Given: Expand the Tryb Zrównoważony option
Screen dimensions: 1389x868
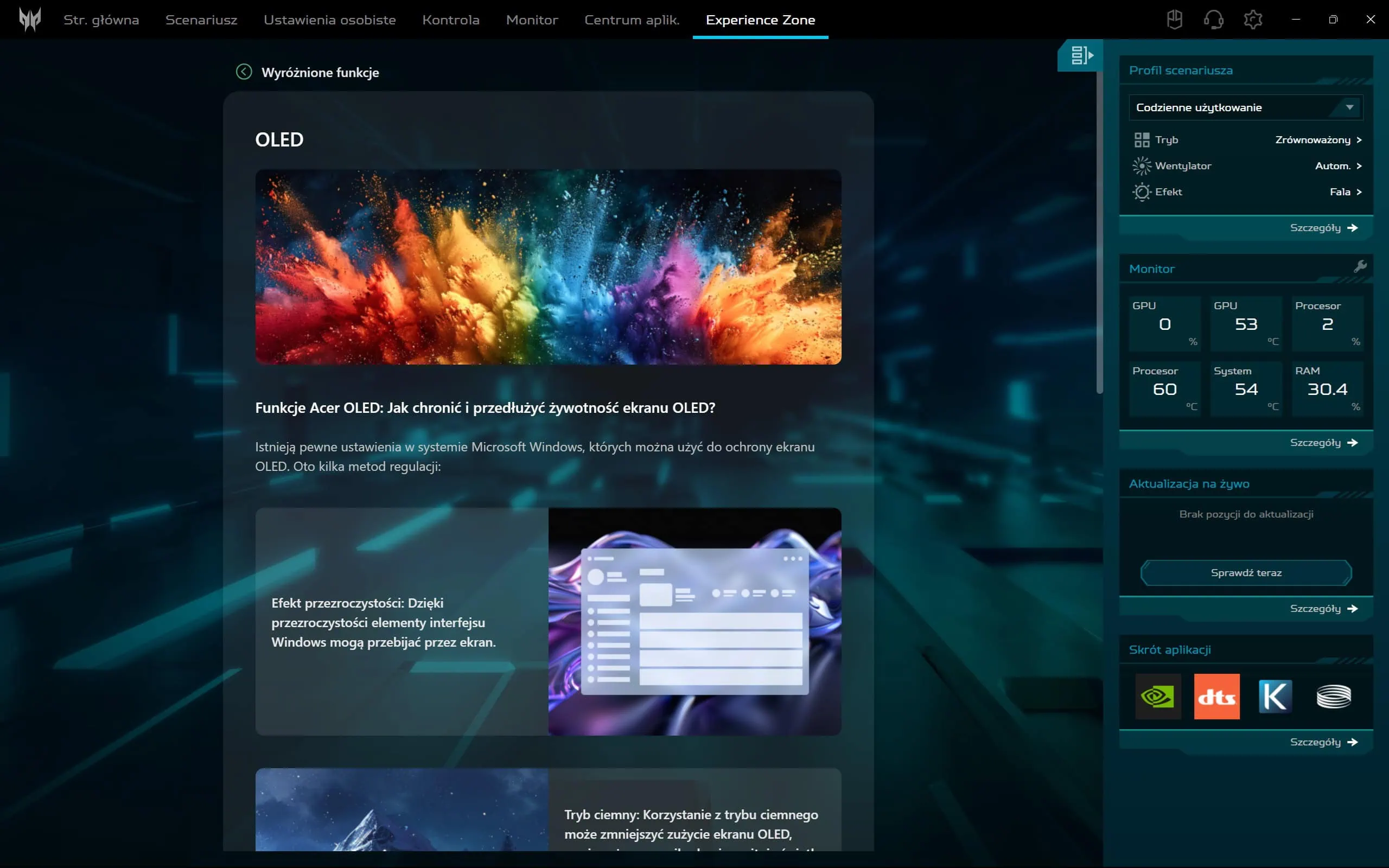Looking at the screenshot, I should (x=1318, y=140).
